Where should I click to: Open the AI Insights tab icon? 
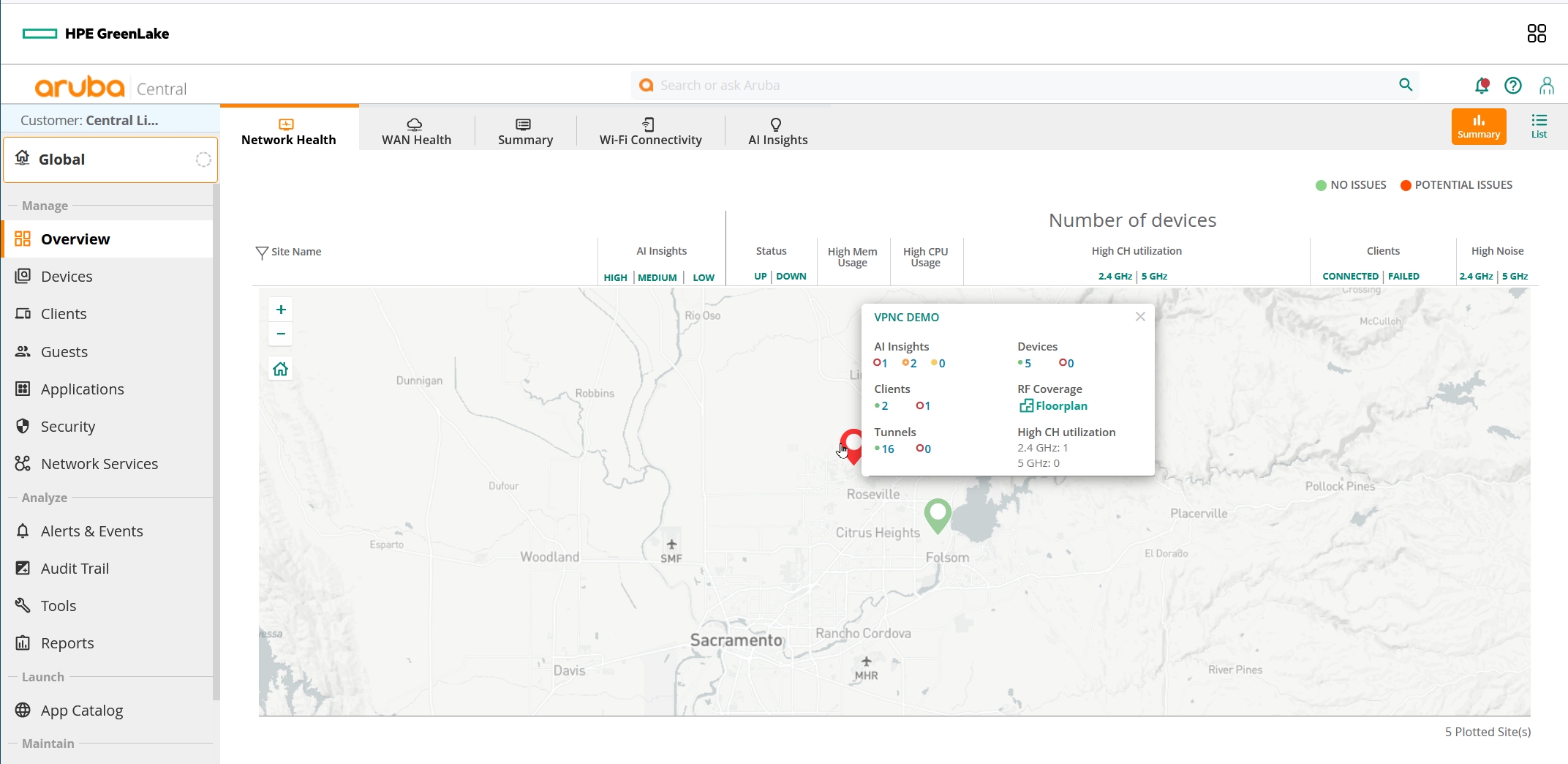[777, 124]
